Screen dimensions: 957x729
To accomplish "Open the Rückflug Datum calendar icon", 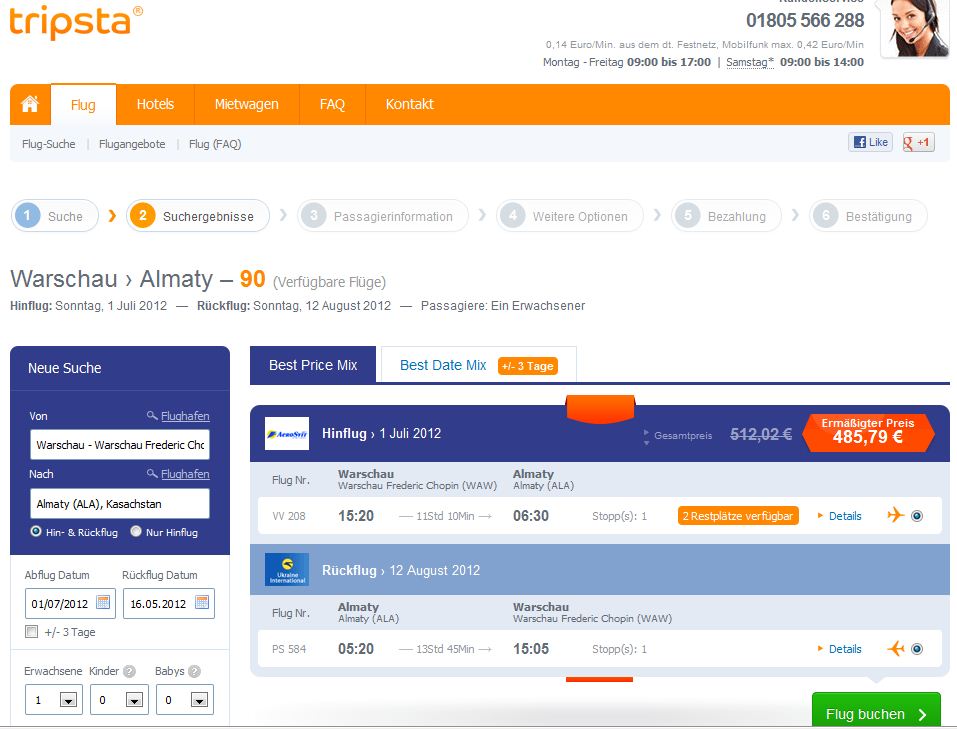I will [x=201, y=603].
